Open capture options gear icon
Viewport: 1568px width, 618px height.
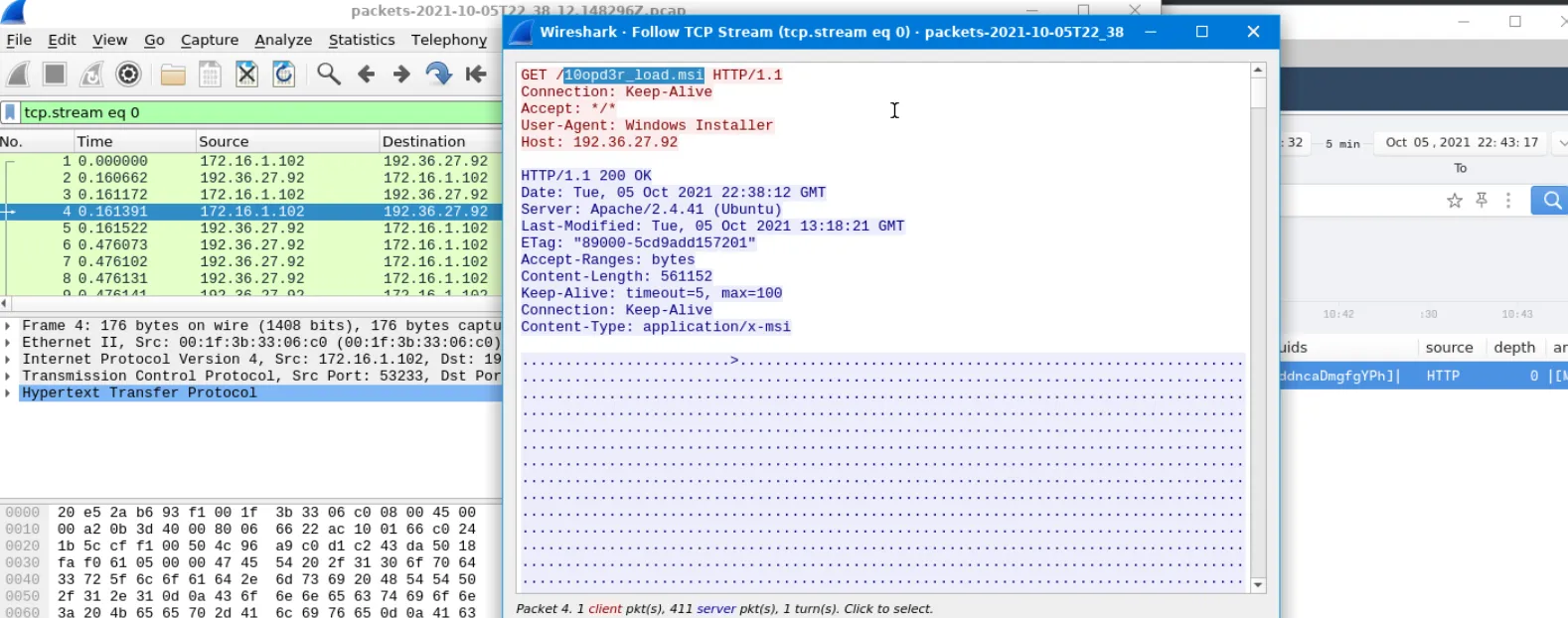tap(128, 75)
